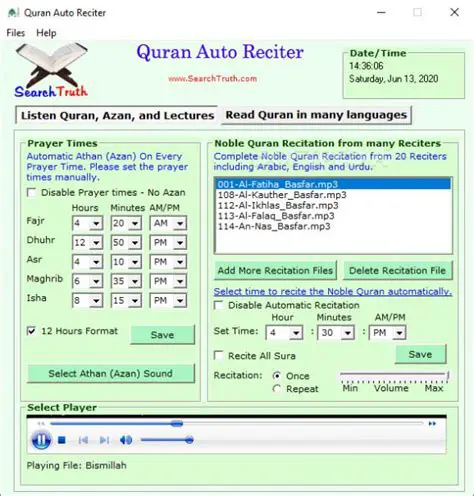The height and width of the screenshot is (496, 474).
Task: Open Set Time AM/PM dropdown
Action: pyautogui.click(x=399, y=333)
